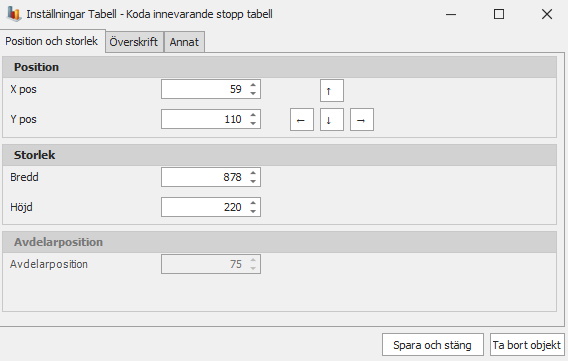This screenshot has width=568, height=361.
Task: Increase Y pos with spinner up arrow
Action: [253, 115]
